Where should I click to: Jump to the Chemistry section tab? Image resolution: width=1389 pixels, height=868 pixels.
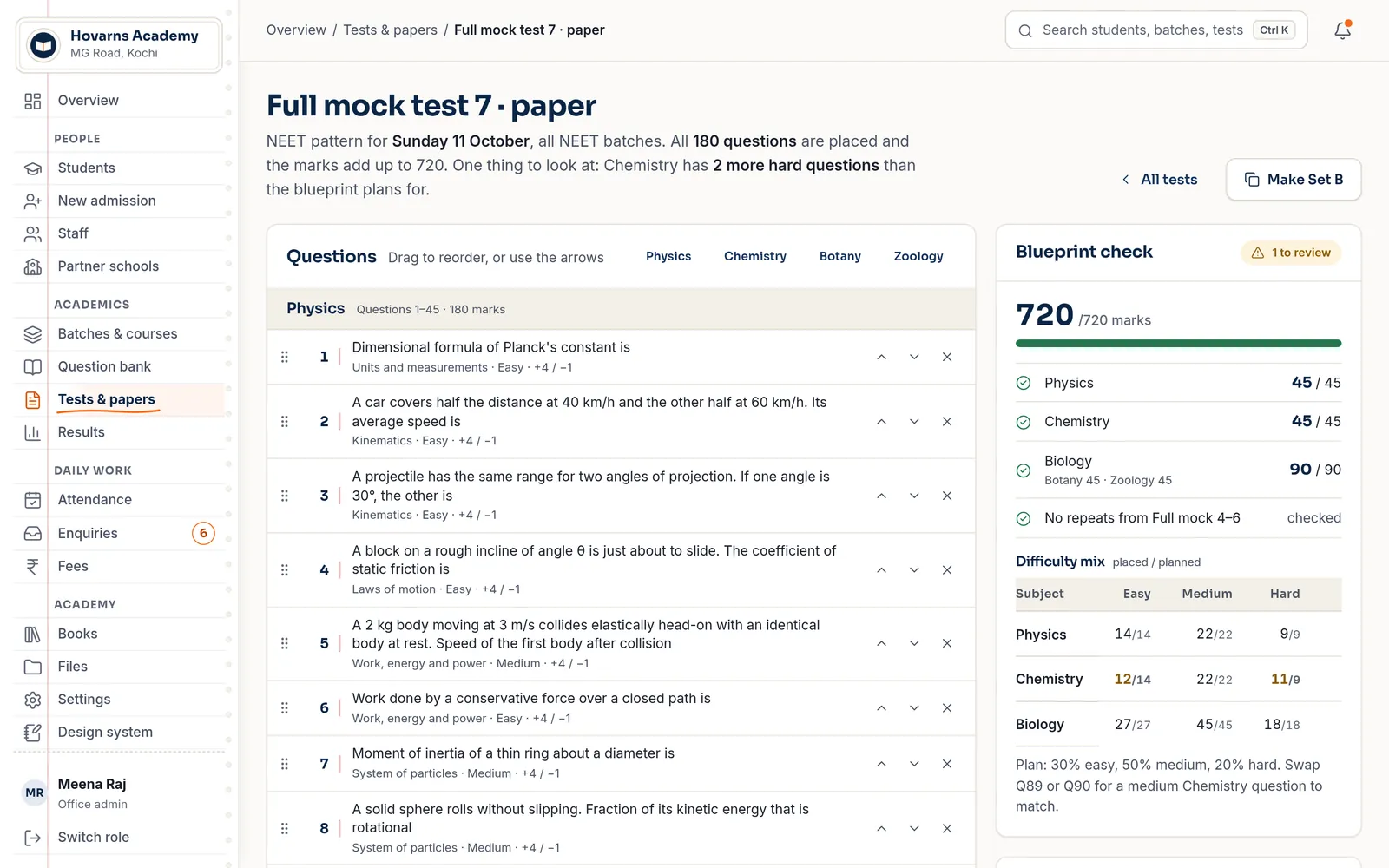click(755, 256)
